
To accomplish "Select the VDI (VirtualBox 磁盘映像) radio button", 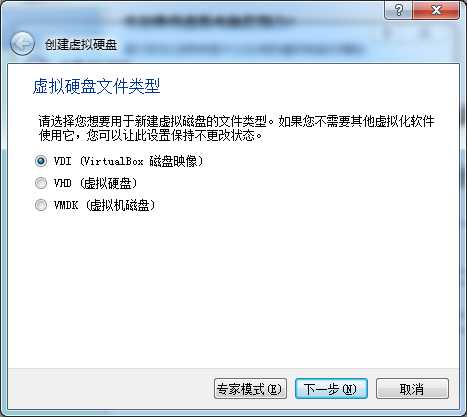I will click(x=41, y=161).
